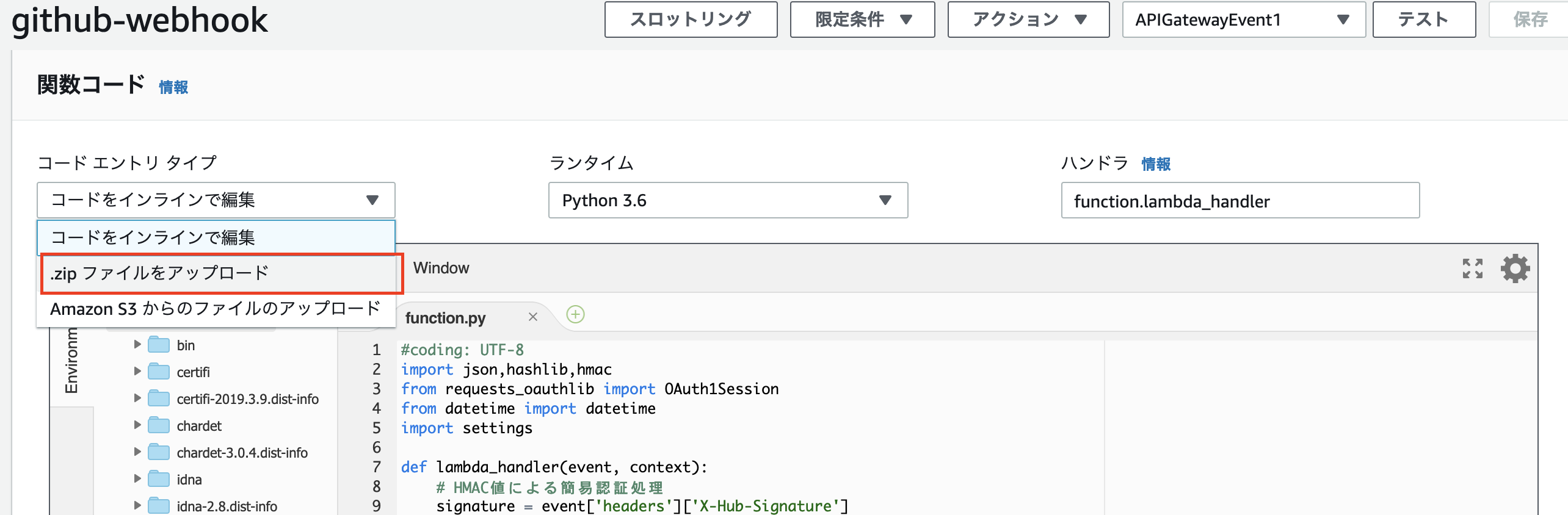Select the idna-2.8.dist-info folder icon

point(159,506)
